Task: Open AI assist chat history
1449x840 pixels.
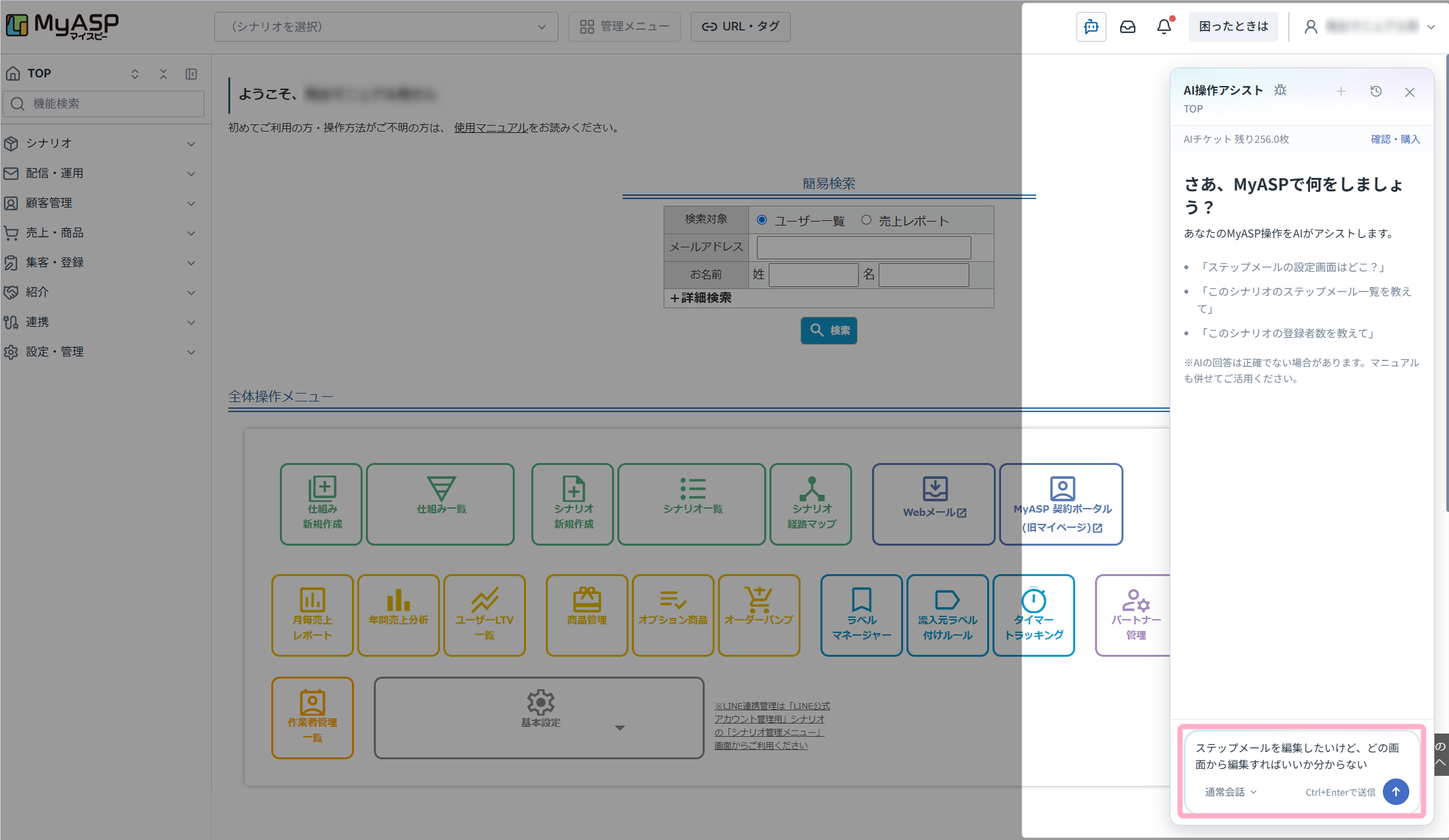Action: (1376, 91)
